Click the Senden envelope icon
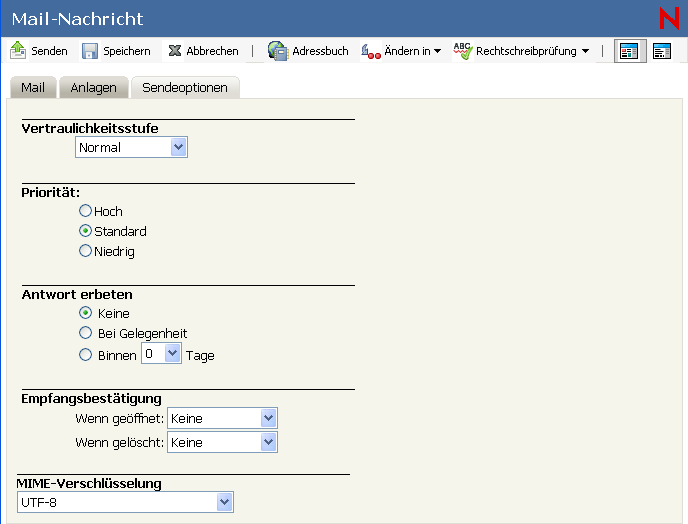This screenshot has width=688, height=524. pyautogui.click(x=18, y=50)
